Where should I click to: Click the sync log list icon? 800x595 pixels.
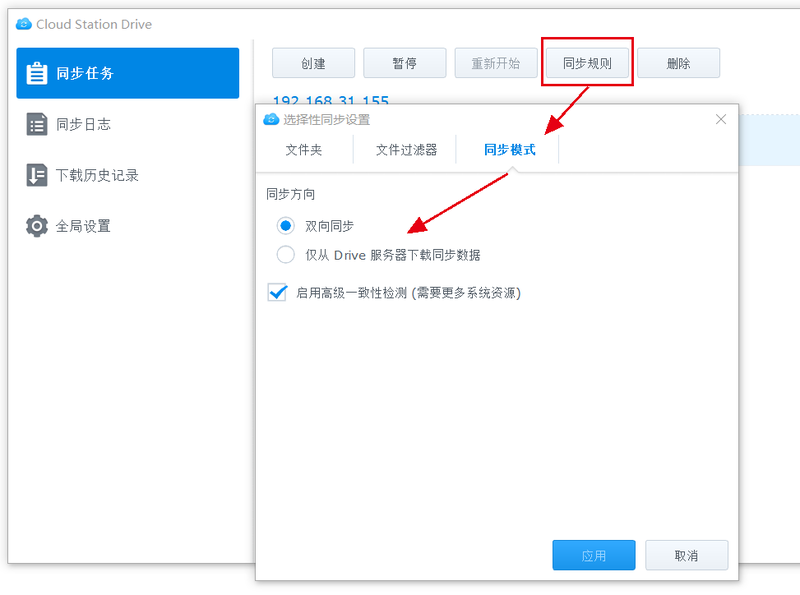coord(37,124)
